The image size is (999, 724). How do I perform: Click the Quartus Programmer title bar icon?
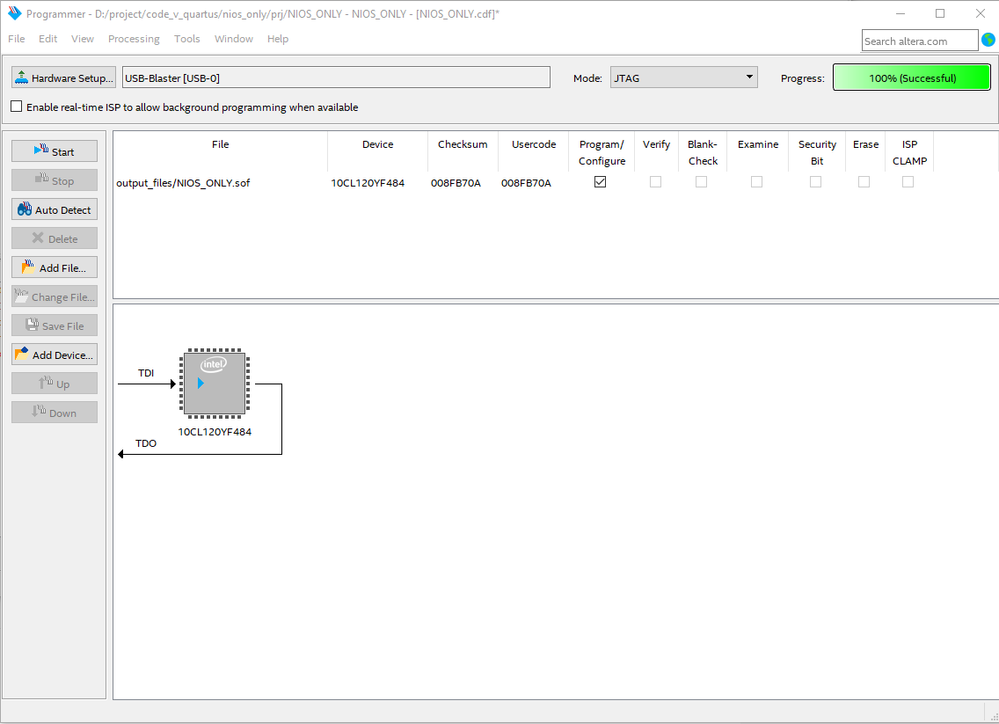click(14, 13)
